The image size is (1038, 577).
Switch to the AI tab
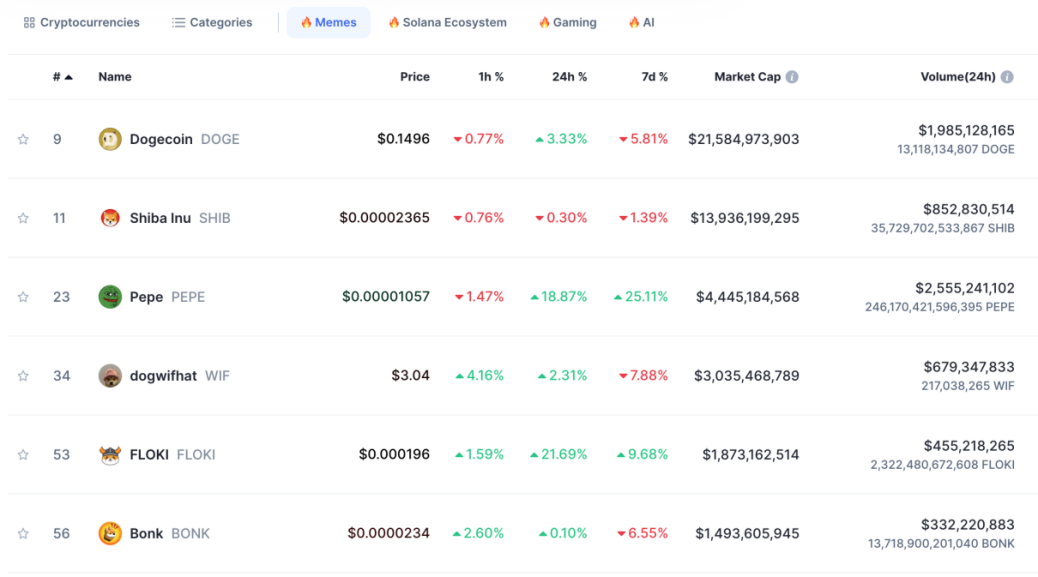point(641,22)
